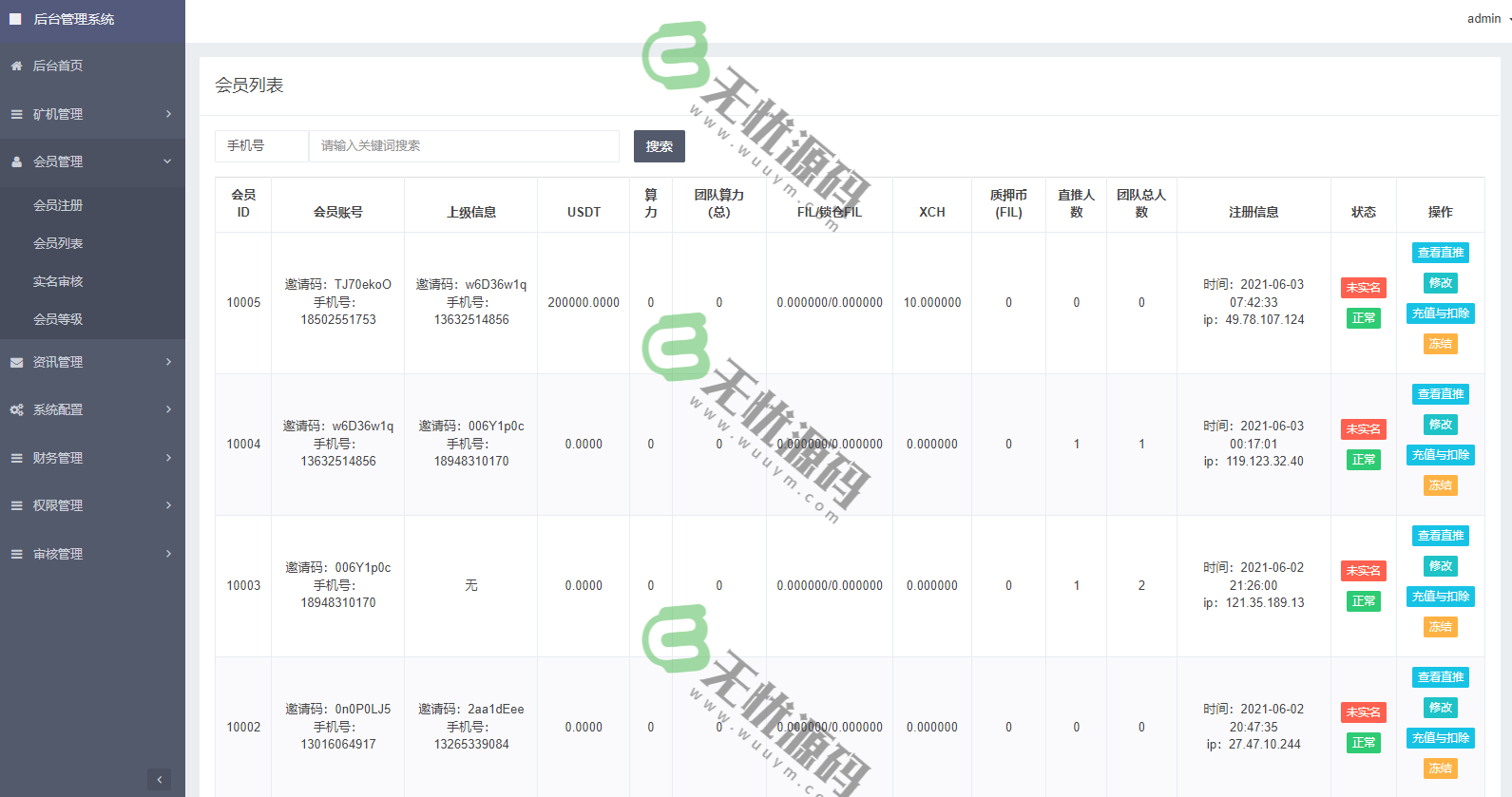Expand the 审核管理 menu chevron
The height and width of the screenshot is (797, 1512).
pos(168,554)
